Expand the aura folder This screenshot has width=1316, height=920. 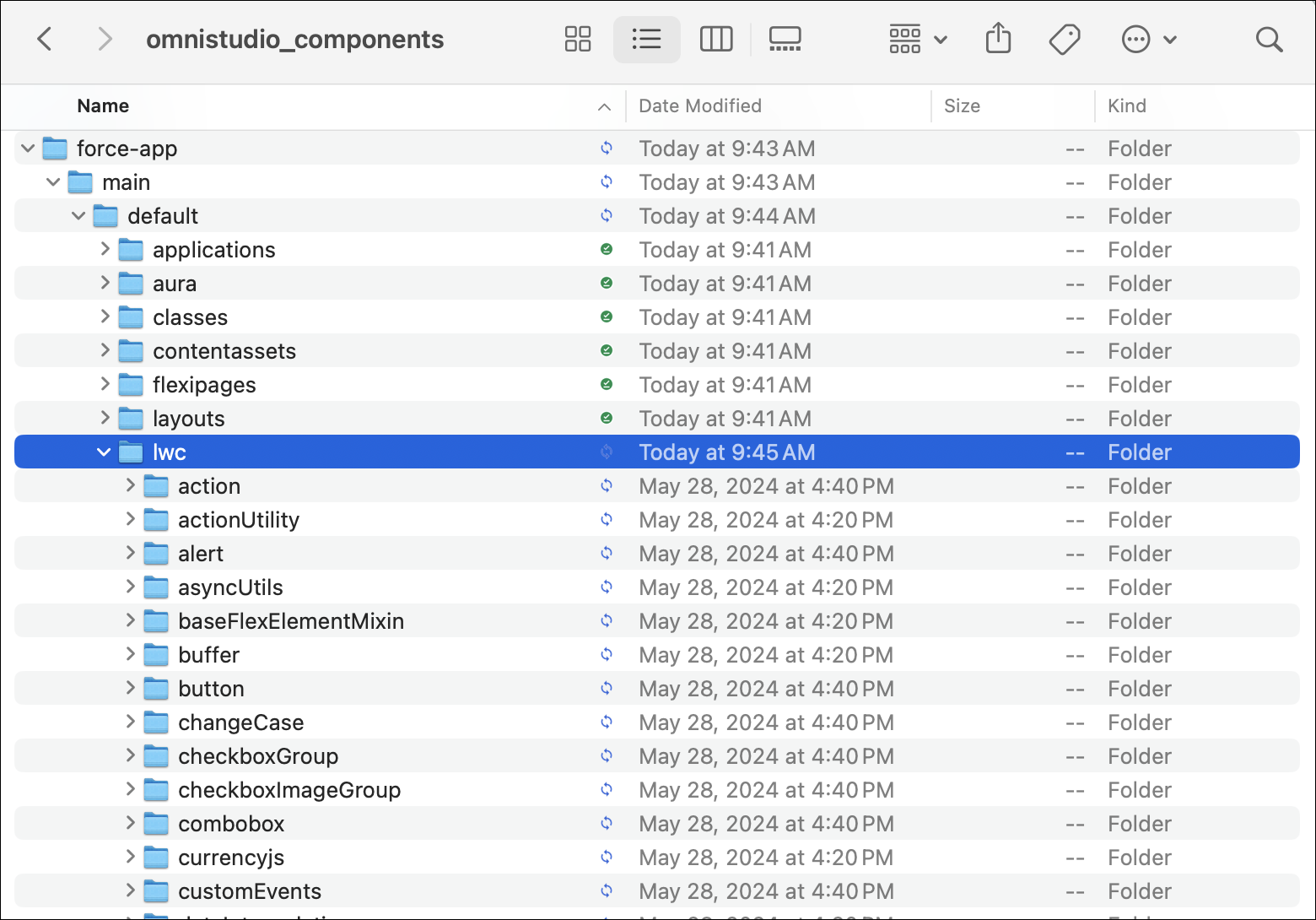(104, 283)
